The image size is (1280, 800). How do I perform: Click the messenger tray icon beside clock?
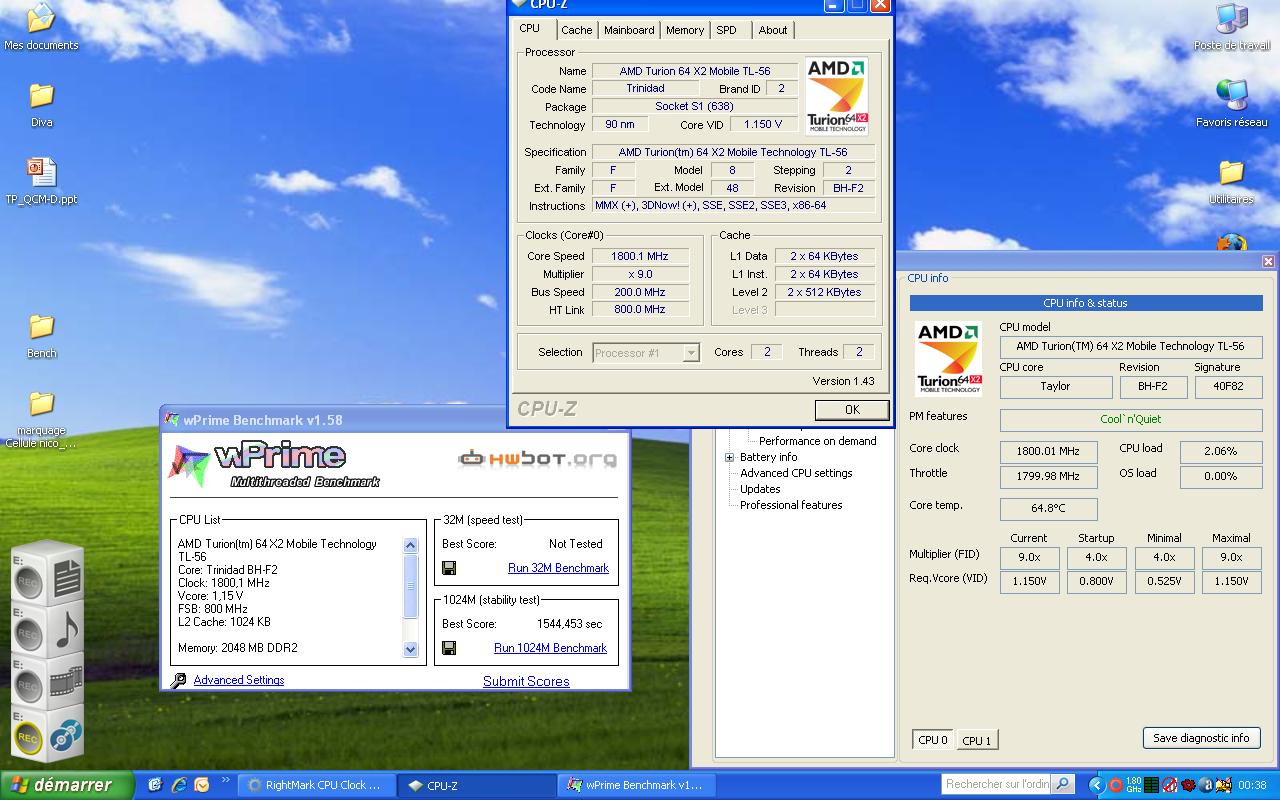pos(1224,785)
